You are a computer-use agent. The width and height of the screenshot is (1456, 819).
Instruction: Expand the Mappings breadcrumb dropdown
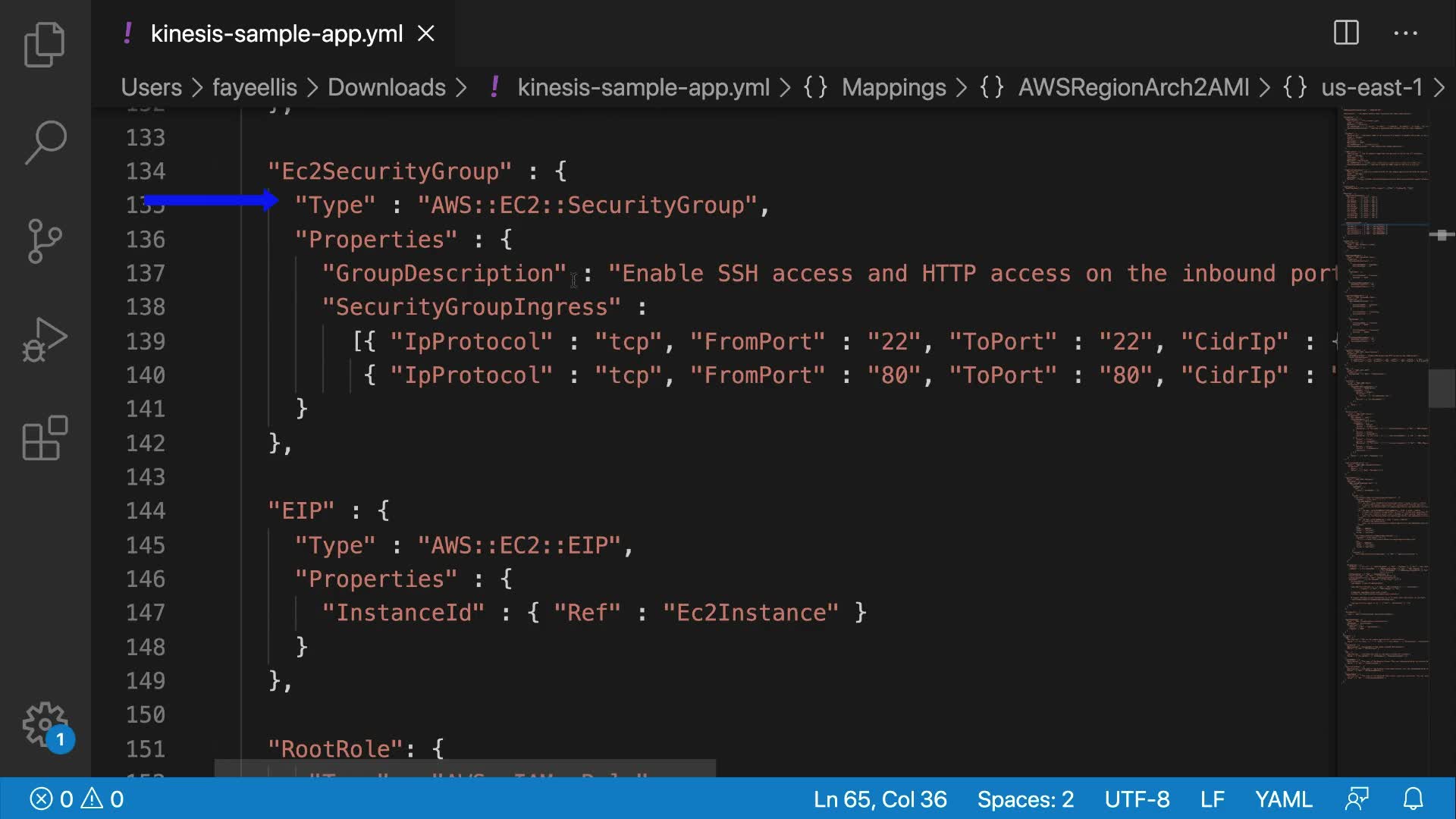[x=893, y=87]
